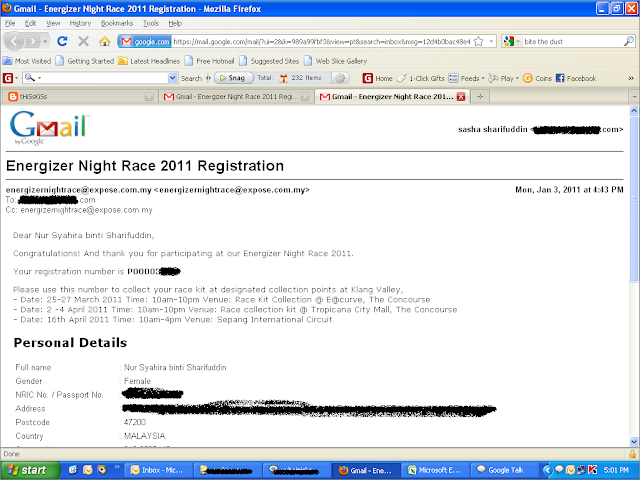Screen dimensions: 640x480
Task: Click the Search button on the toolbar
Action: (x=191, y=78)
